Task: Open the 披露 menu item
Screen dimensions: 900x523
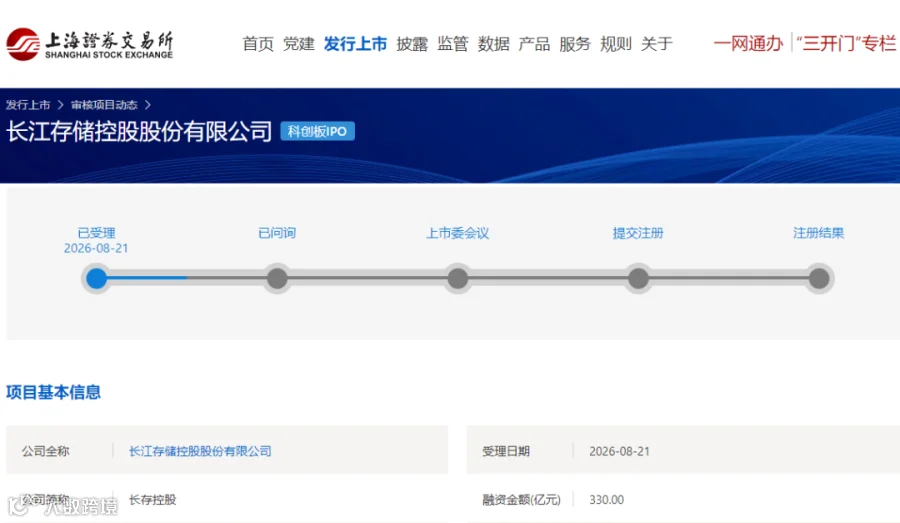Action: point(412,44)
